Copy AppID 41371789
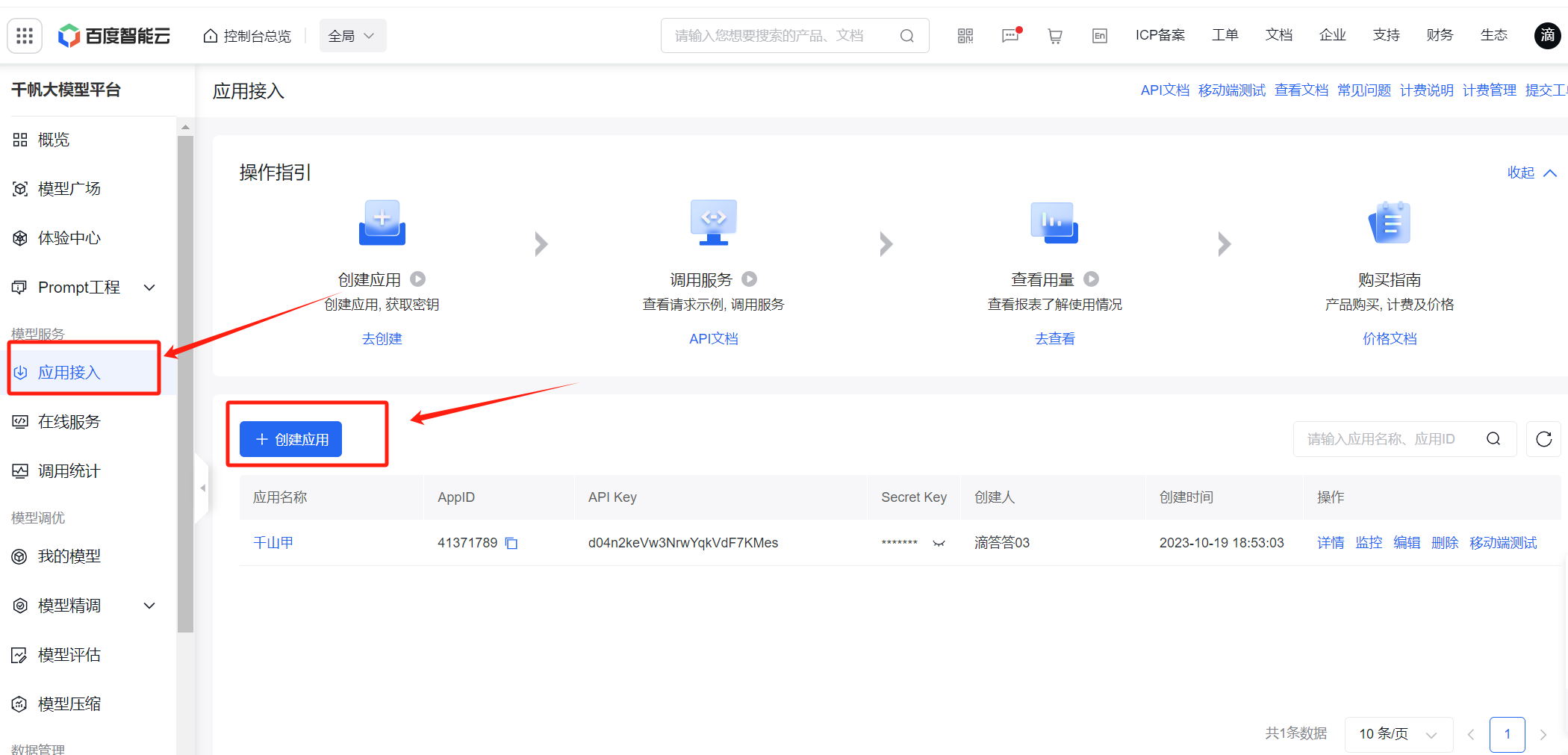Viewport: 1568px width, 755px height. pos(511,543)
